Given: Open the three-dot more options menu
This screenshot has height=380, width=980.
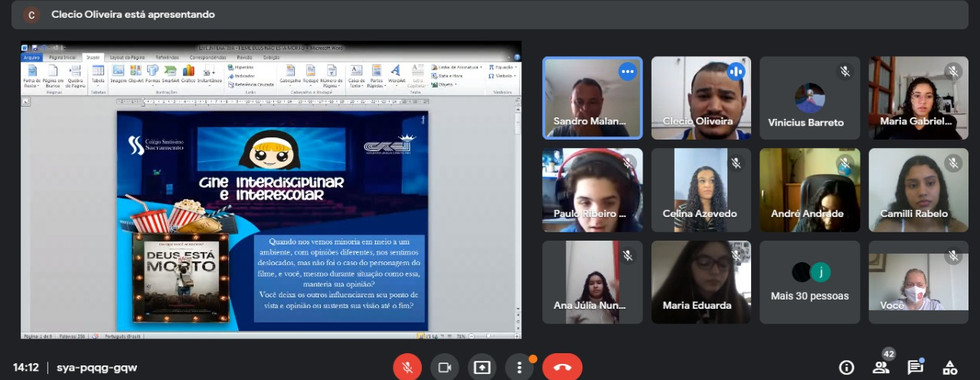Looking at the screenshot, I should [519, 368].
